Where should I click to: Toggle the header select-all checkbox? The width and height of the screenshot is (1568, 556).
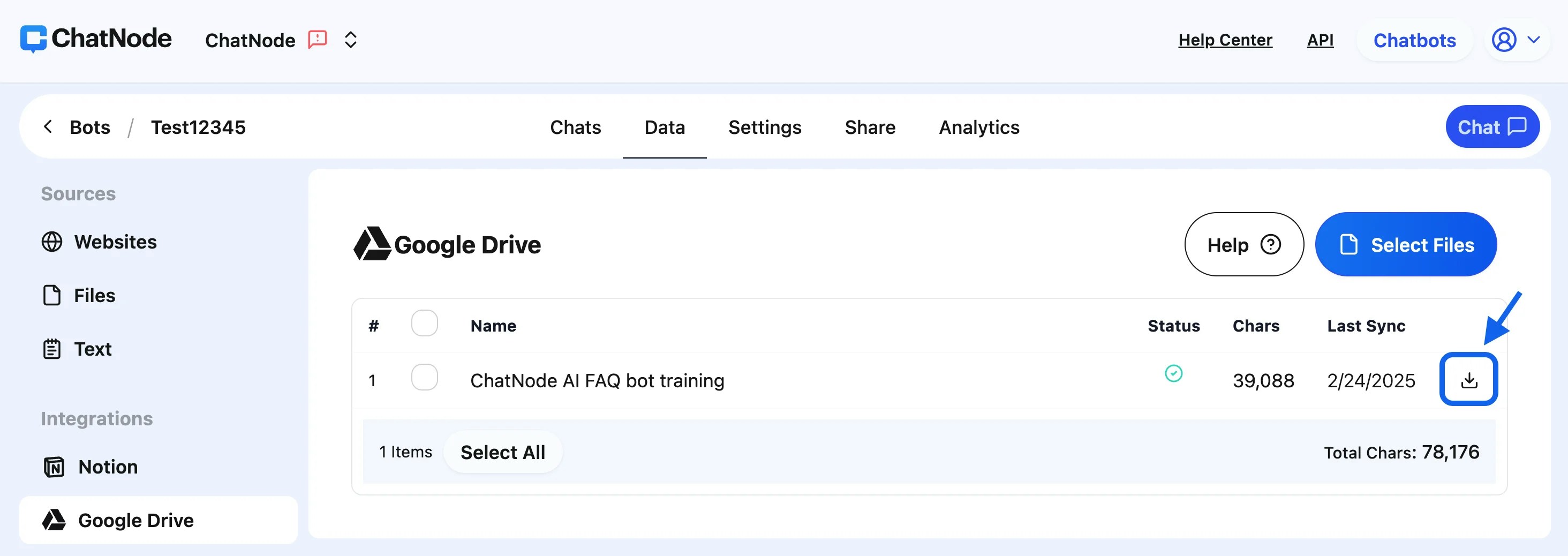pyautogui.click(x=424, y=324)
